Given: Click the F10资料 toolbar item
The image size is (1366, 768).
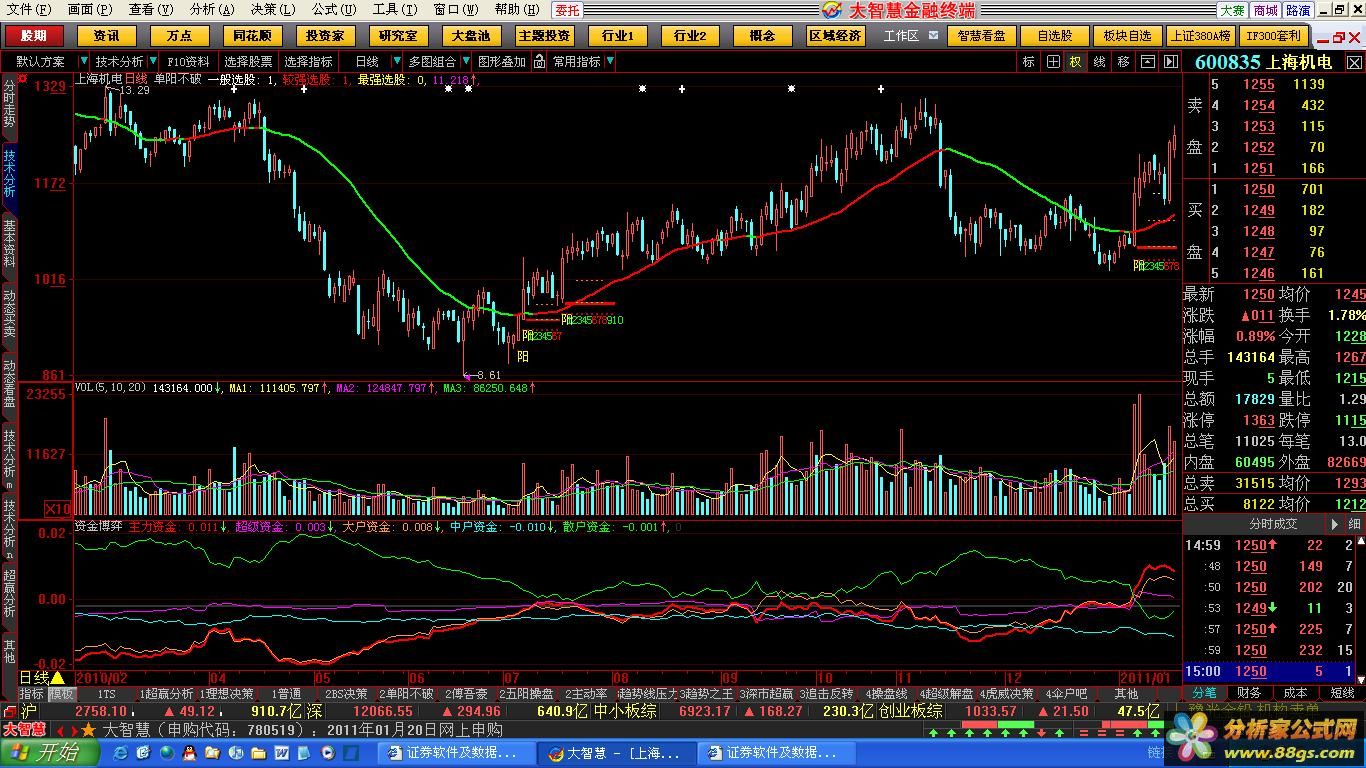Looking at the screenshot, I should click(x=189, y=61).
